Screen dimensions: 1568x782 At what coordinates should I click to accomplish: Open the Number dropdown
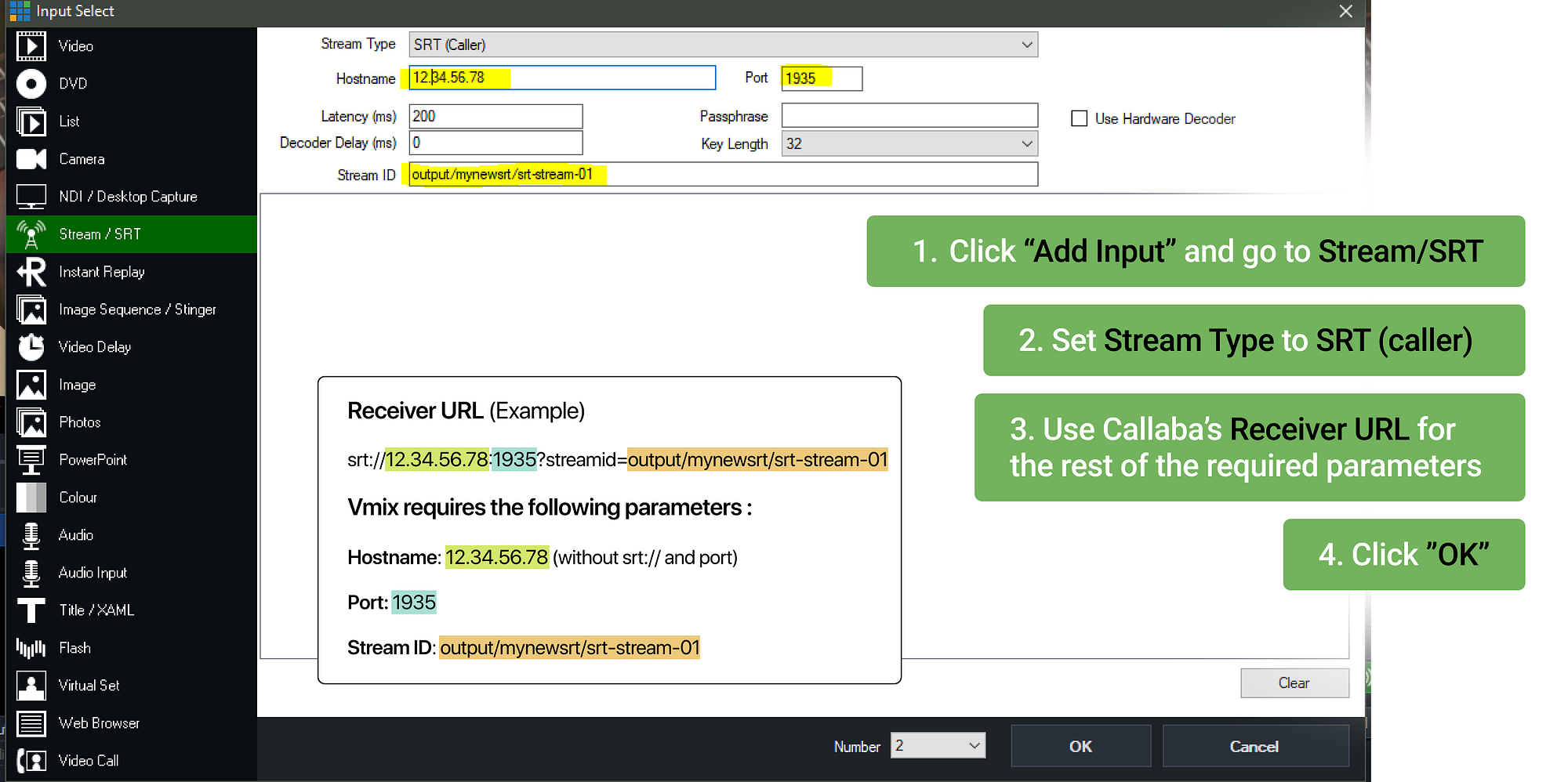tap(938, 745)
